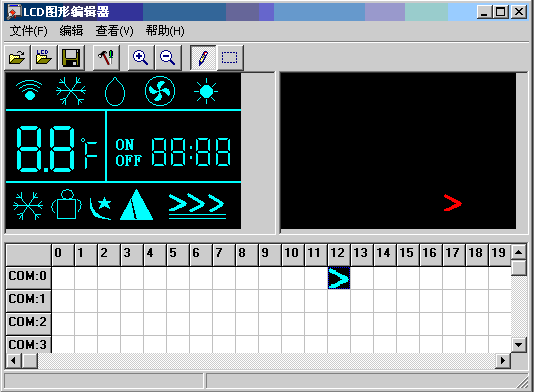Screen dimensions: 534x392
Task: Click the triple chevron arrows in LCD image
Action: tap(197, 203)
